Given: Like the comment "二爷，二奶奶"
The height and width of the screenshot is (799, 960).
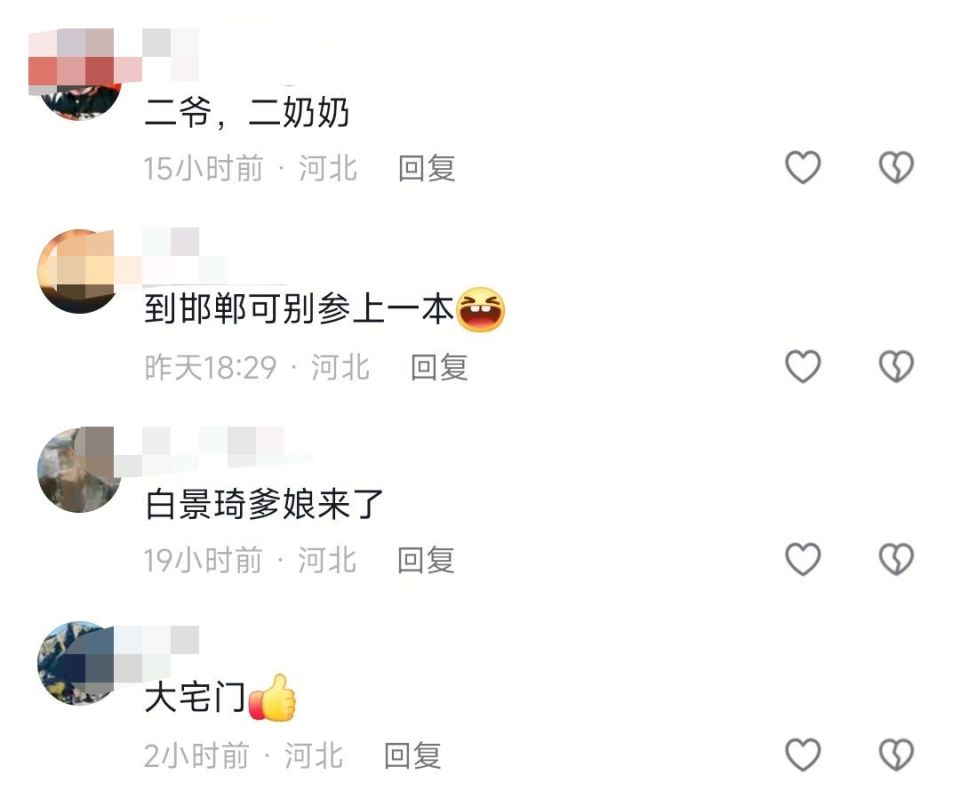Looking at the screenshot, I should tap(803, 167).
